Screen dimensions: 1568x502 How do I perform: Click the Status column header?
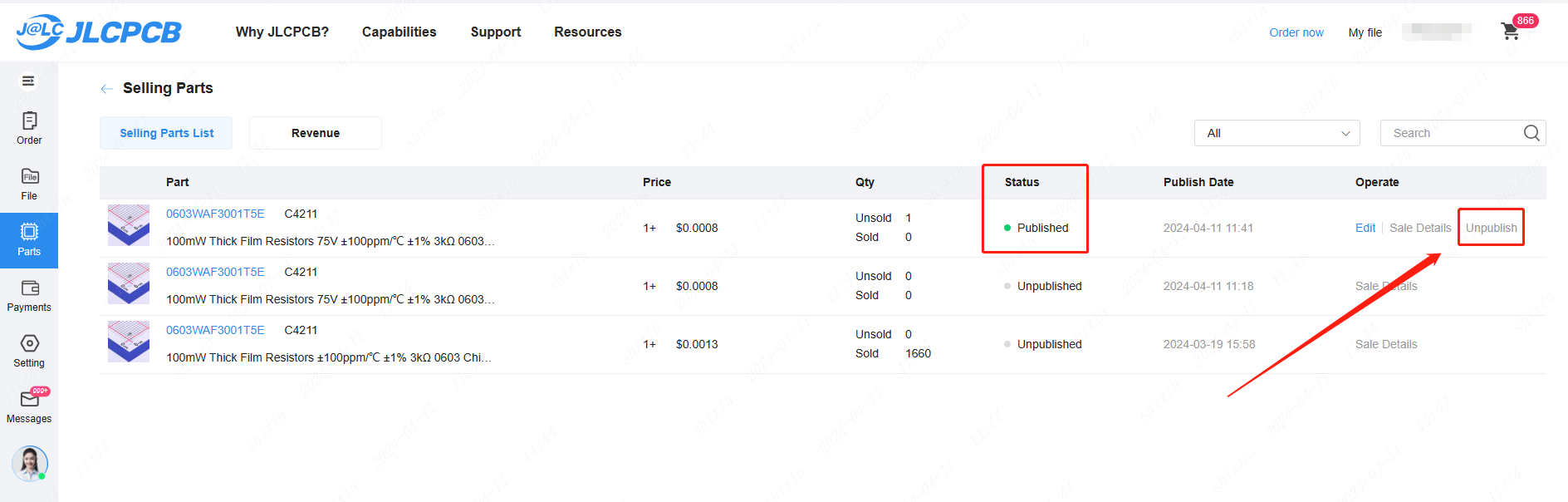(x=1022, y=182)
